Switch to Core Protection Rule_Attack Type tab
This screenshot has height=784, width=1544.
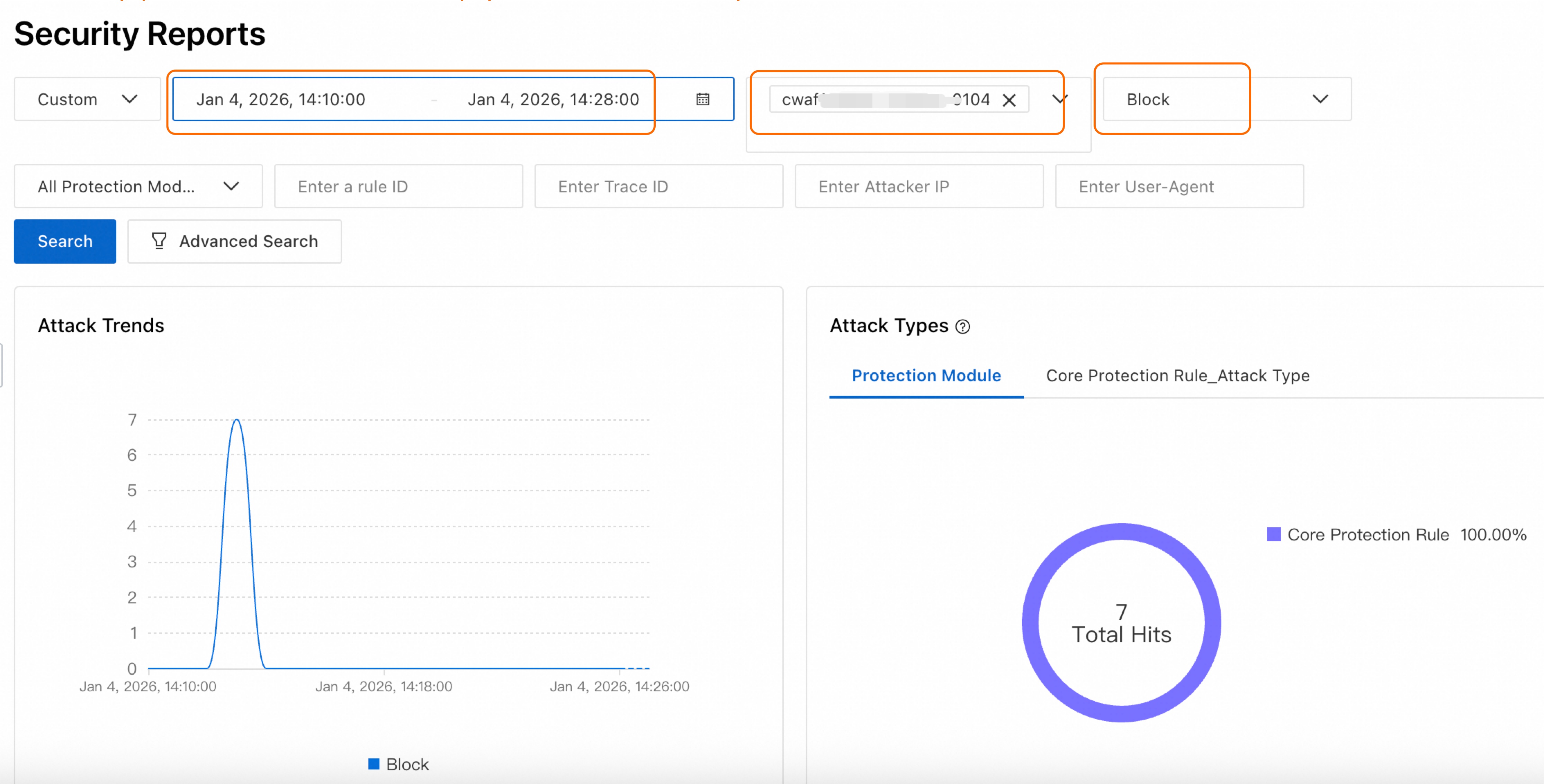(x=1177, y=375)
